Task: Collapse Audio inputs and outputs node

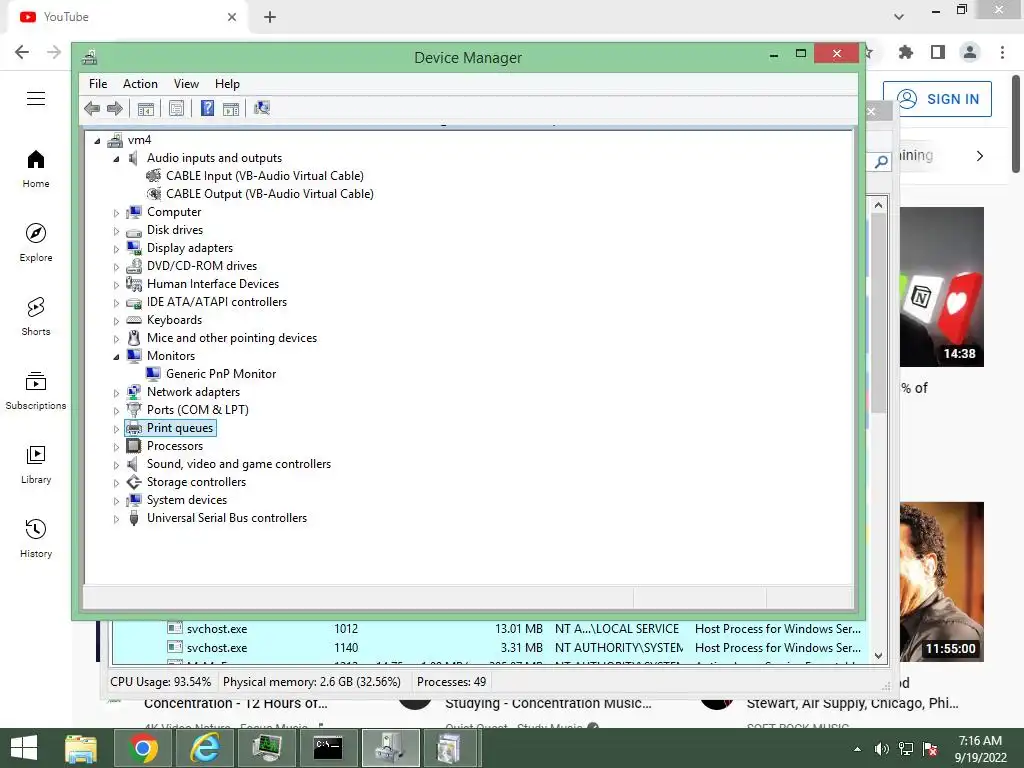Action: click(116, 159)
